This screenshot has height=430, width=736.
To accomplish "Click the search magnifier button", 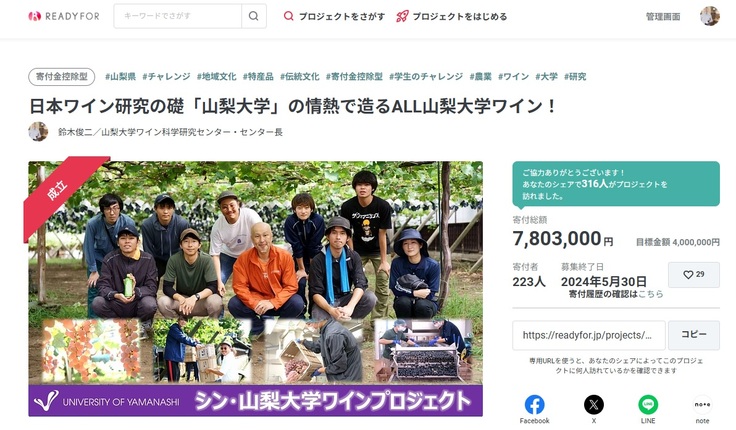I will pos(253,16).
